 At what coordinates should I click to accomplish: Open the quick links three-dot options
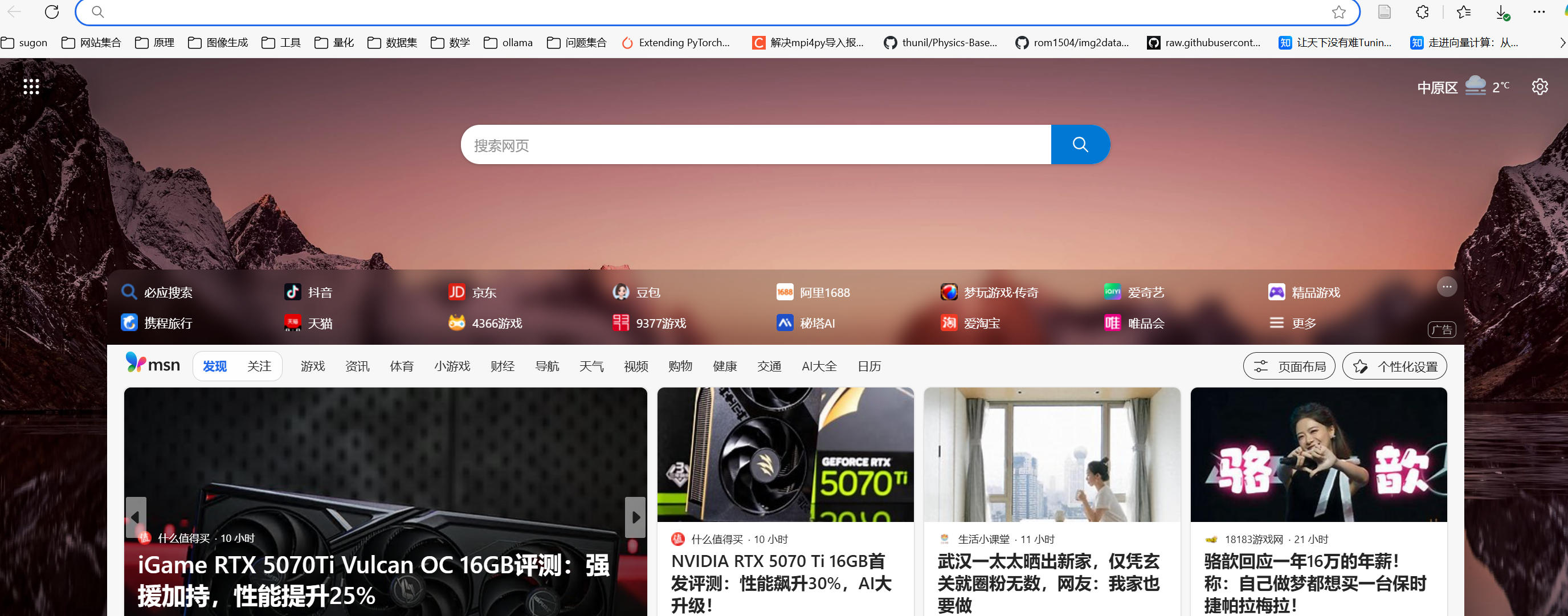pos(1446,286)
